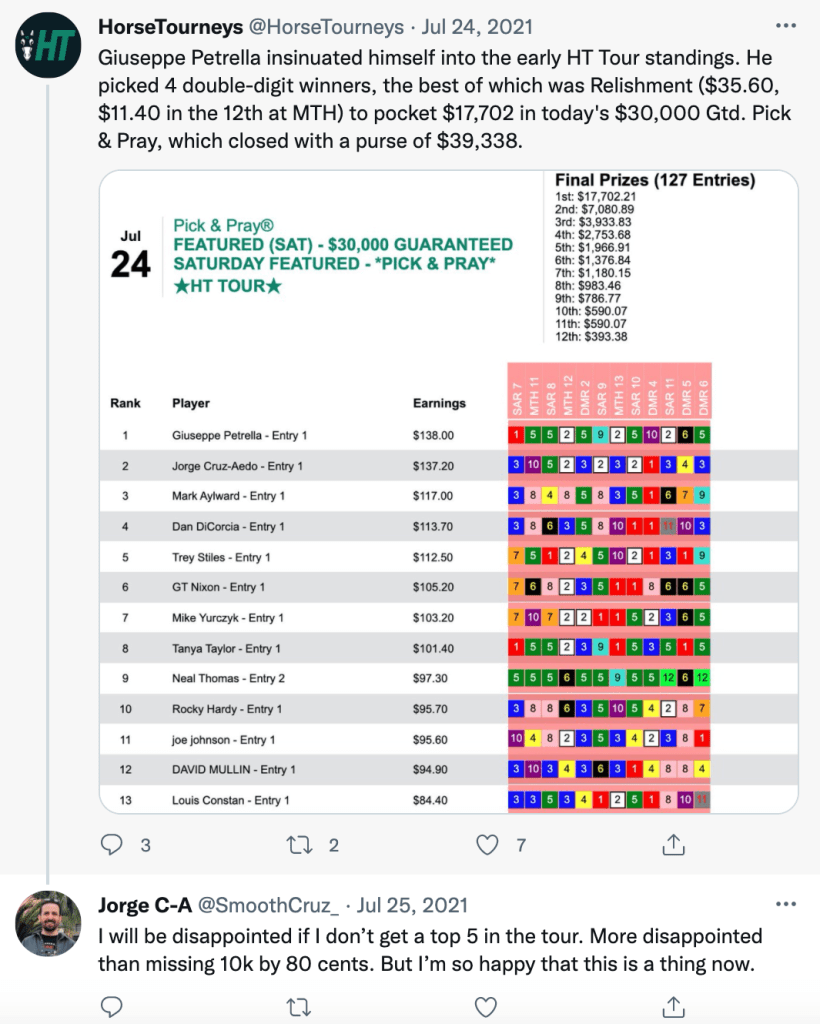This screenshot has height=1024, width=820.
Task: Like Jorge C-A's reply
Action: [487, 1005]
